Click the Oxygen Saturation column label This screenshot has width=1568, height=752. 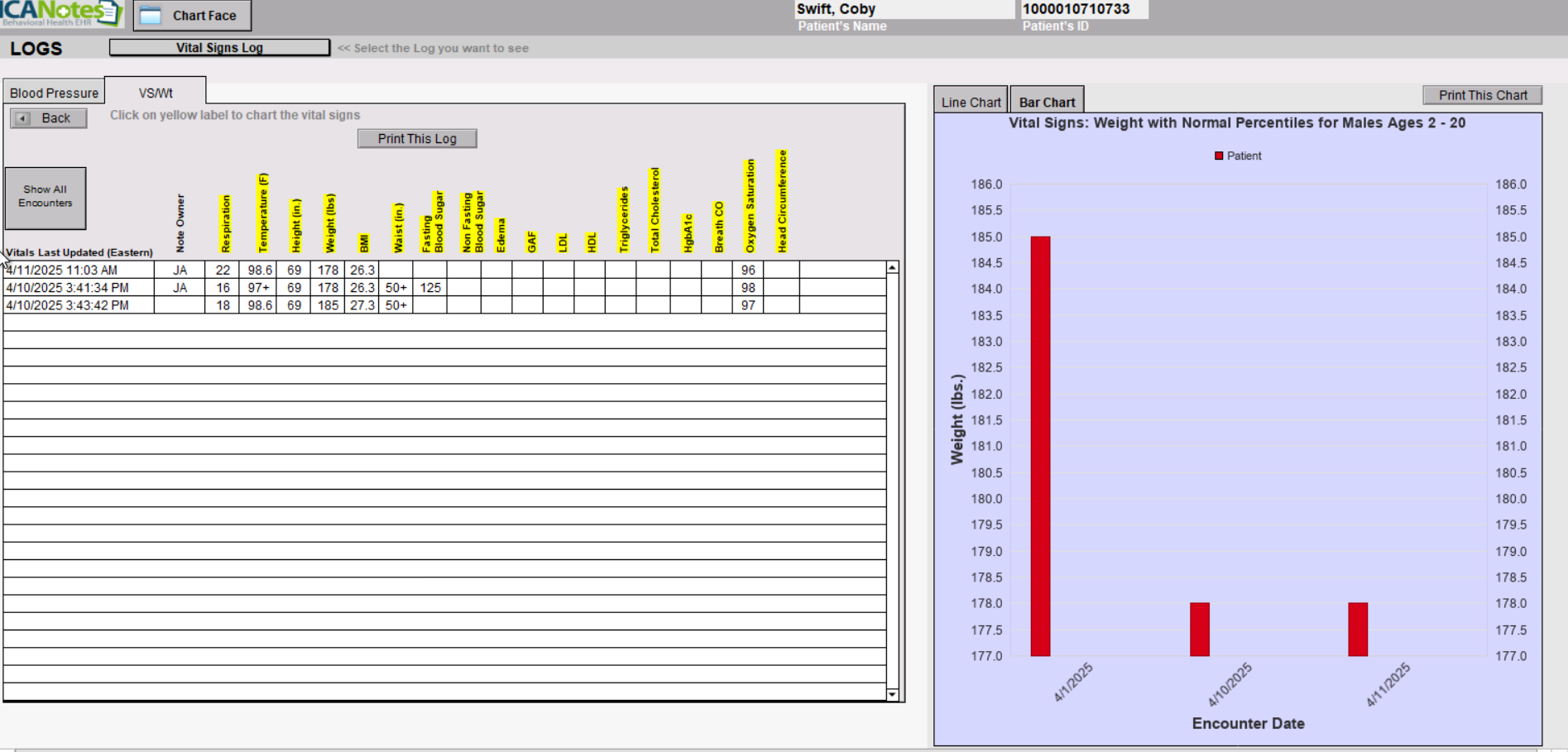coord(750,206)
